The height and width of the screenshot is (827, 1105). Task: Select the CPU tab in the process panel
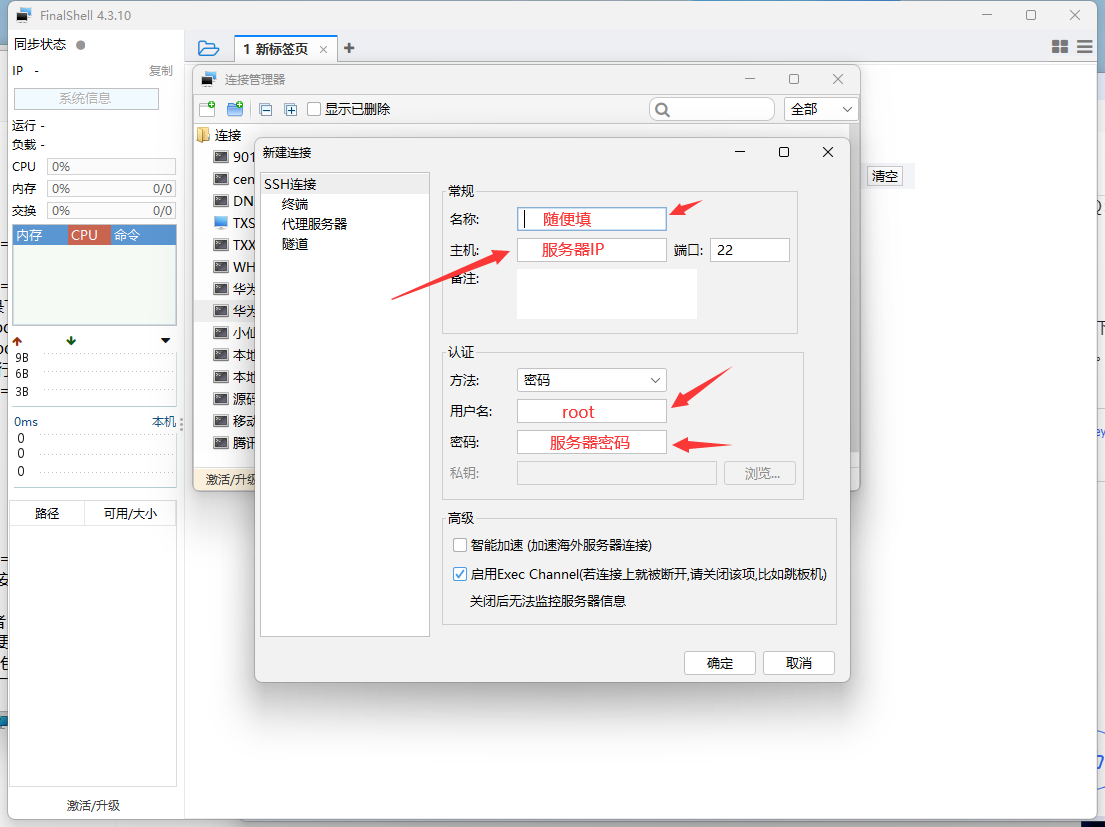tap(88, 235)
